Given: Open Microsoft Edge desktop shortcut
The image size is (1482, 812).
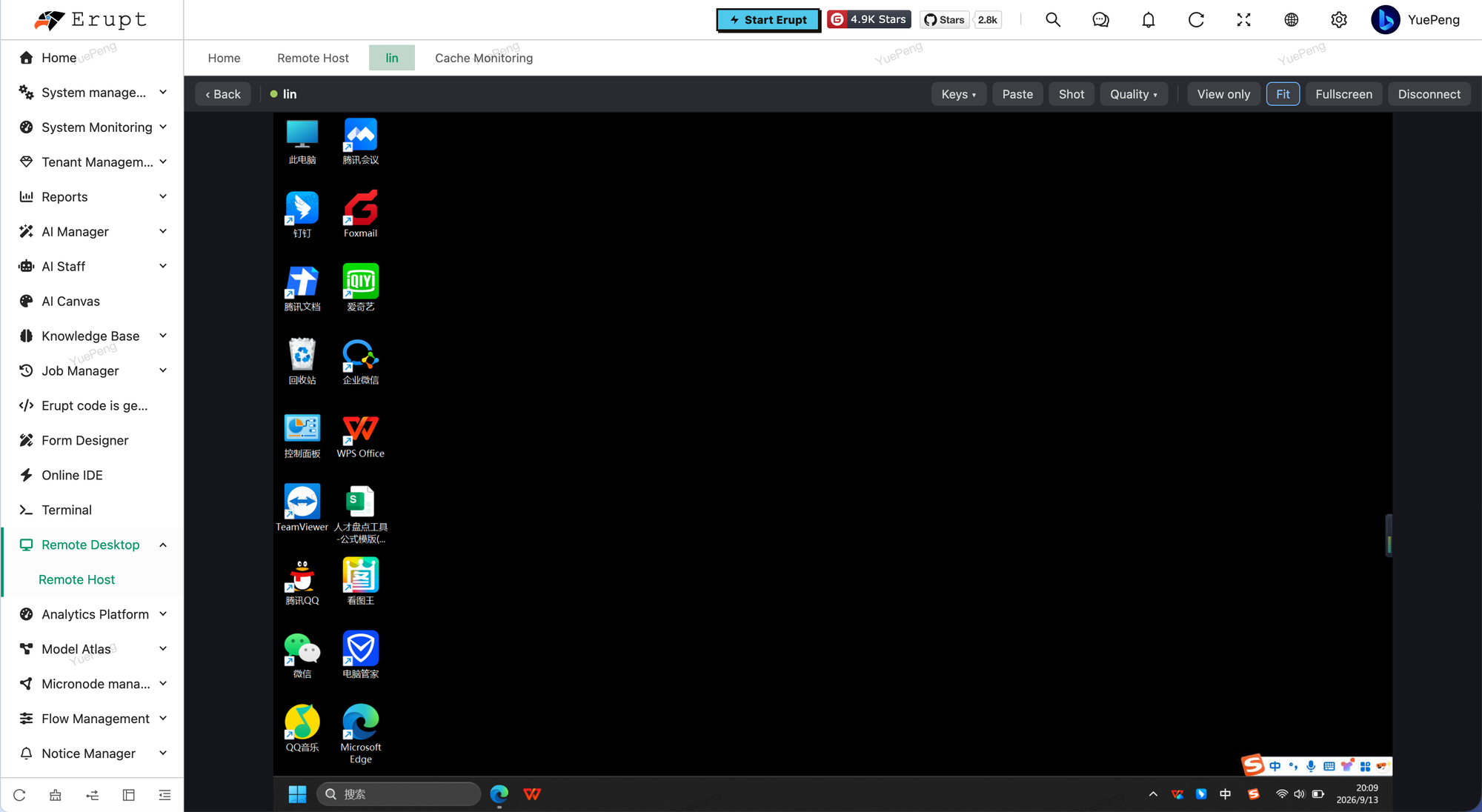Looking at the screenshot, I should (360, 733).
